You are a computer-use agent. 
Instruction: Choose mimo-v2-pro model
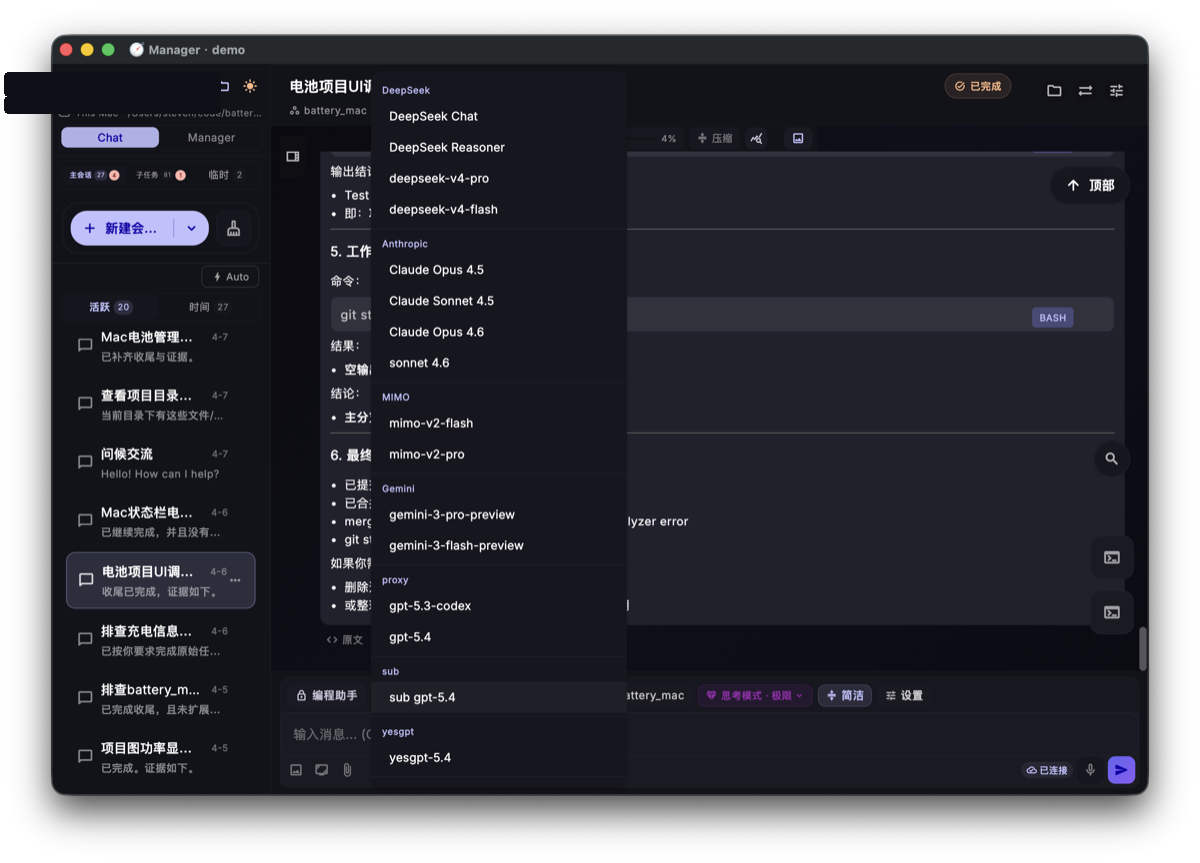pyautogui.click(x=499, y=454)
